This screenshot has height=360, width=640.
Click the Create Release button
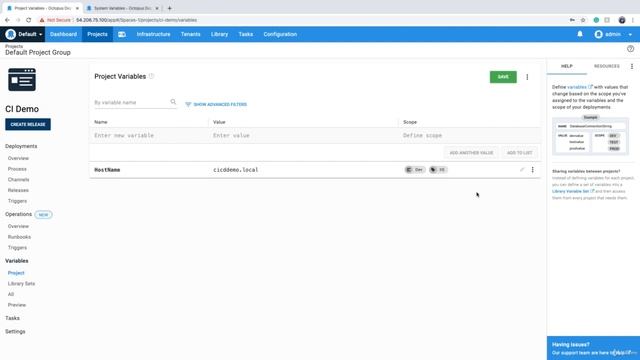[28, 124]
